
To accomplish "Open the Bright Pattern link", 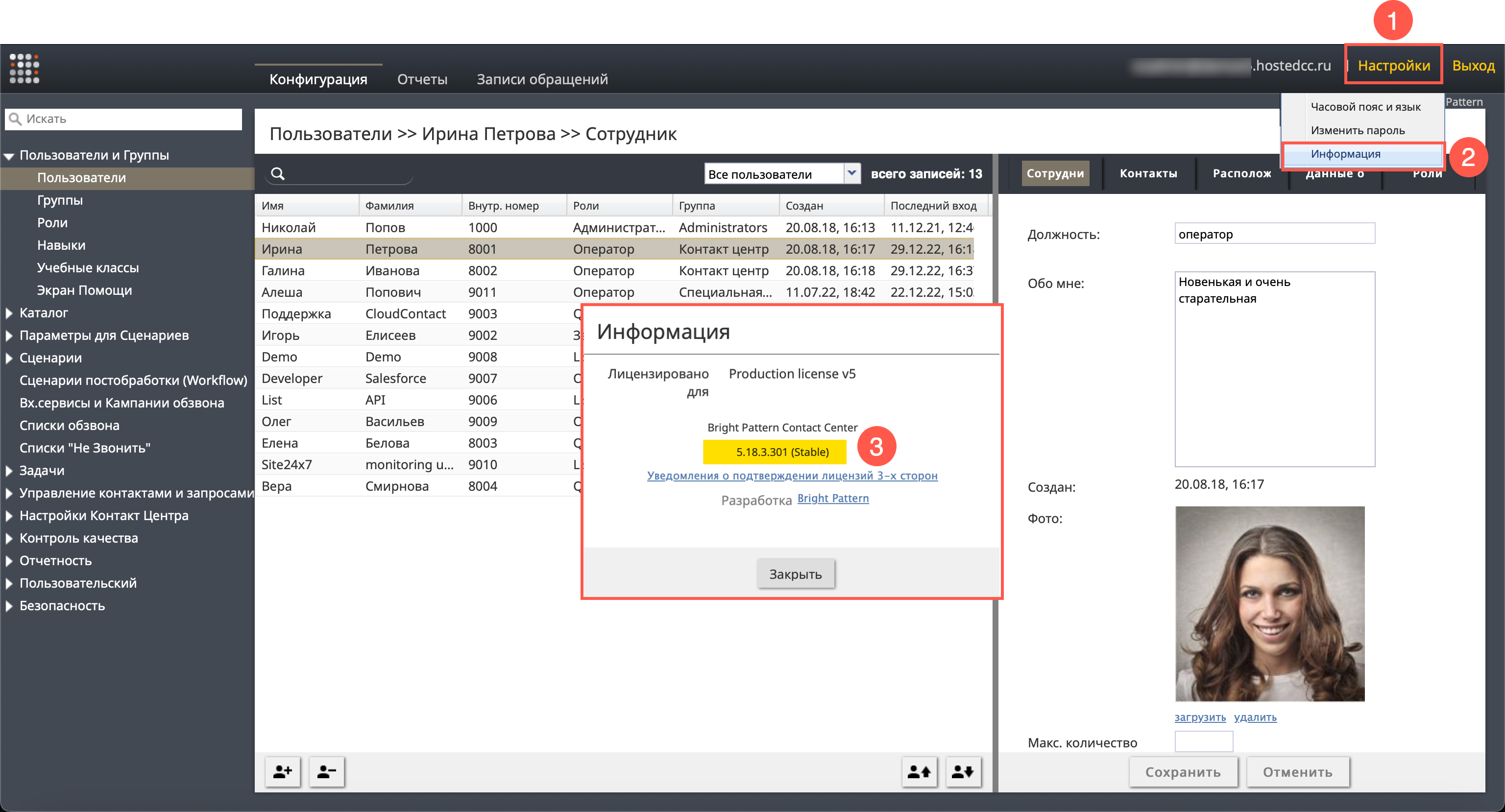I will (832, 498).
